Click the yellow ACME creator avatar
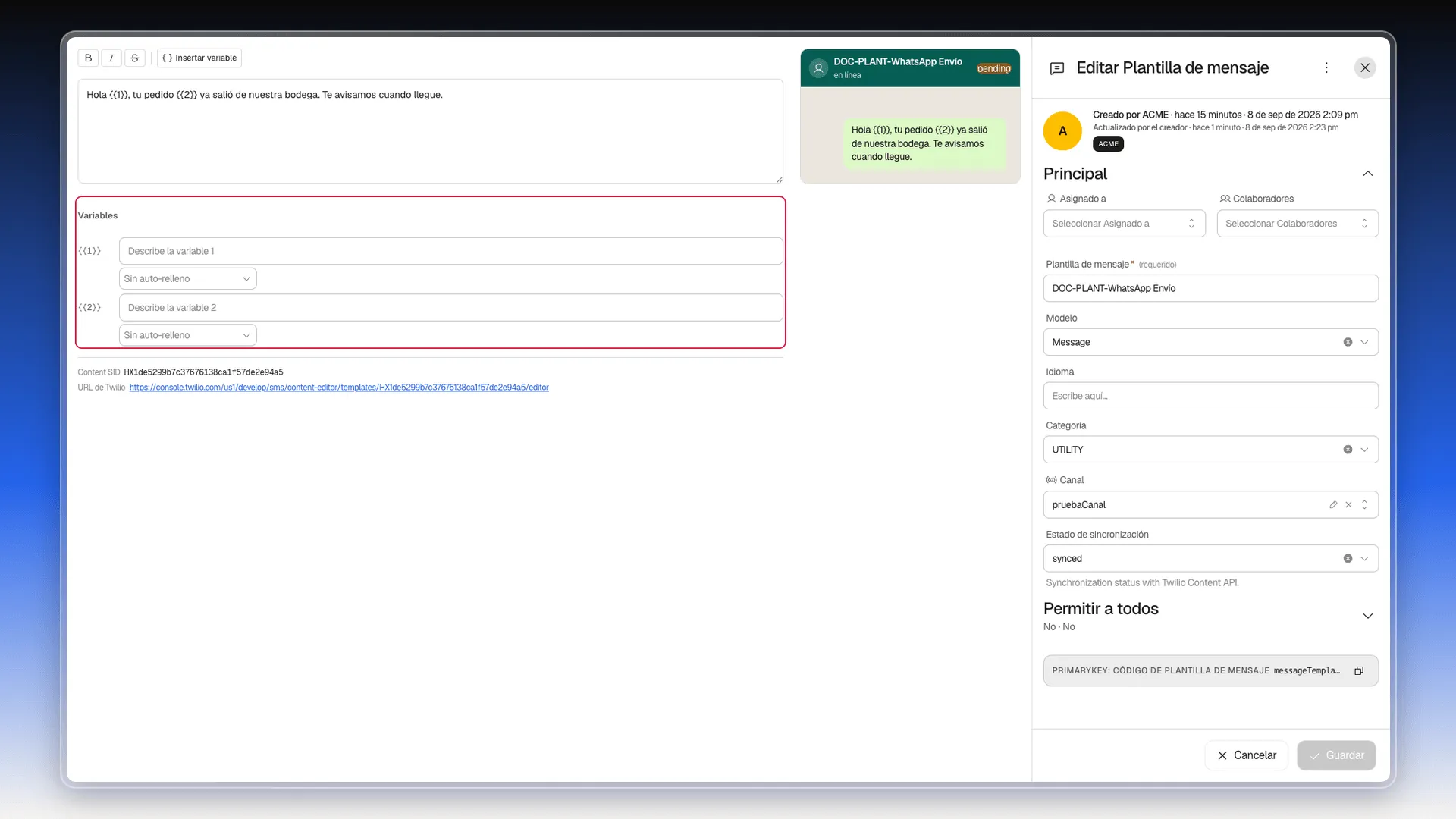The width and height of the screenshot is (1456, 819). pyautogui.click(x=1062, y=130)
